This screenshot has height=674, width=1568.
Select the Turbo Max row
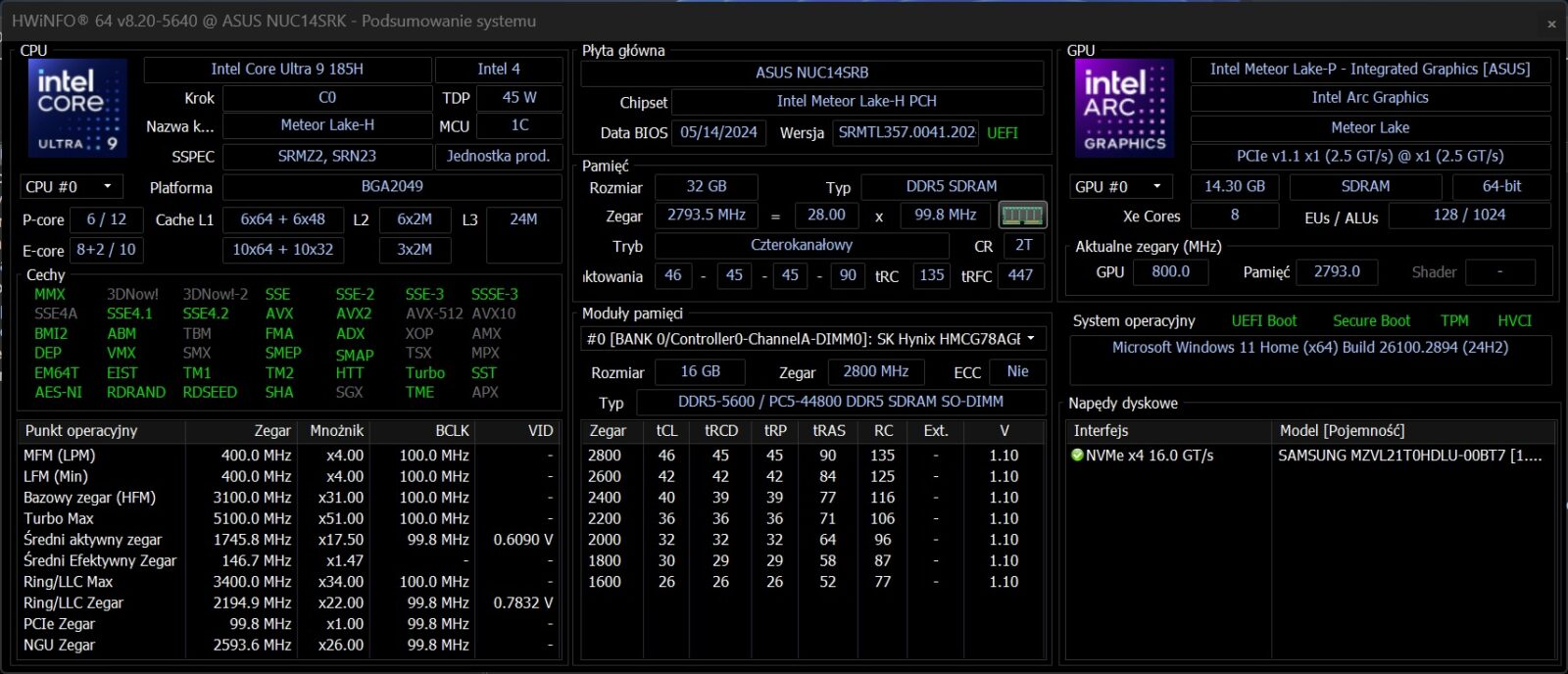(x=59, y=518)
